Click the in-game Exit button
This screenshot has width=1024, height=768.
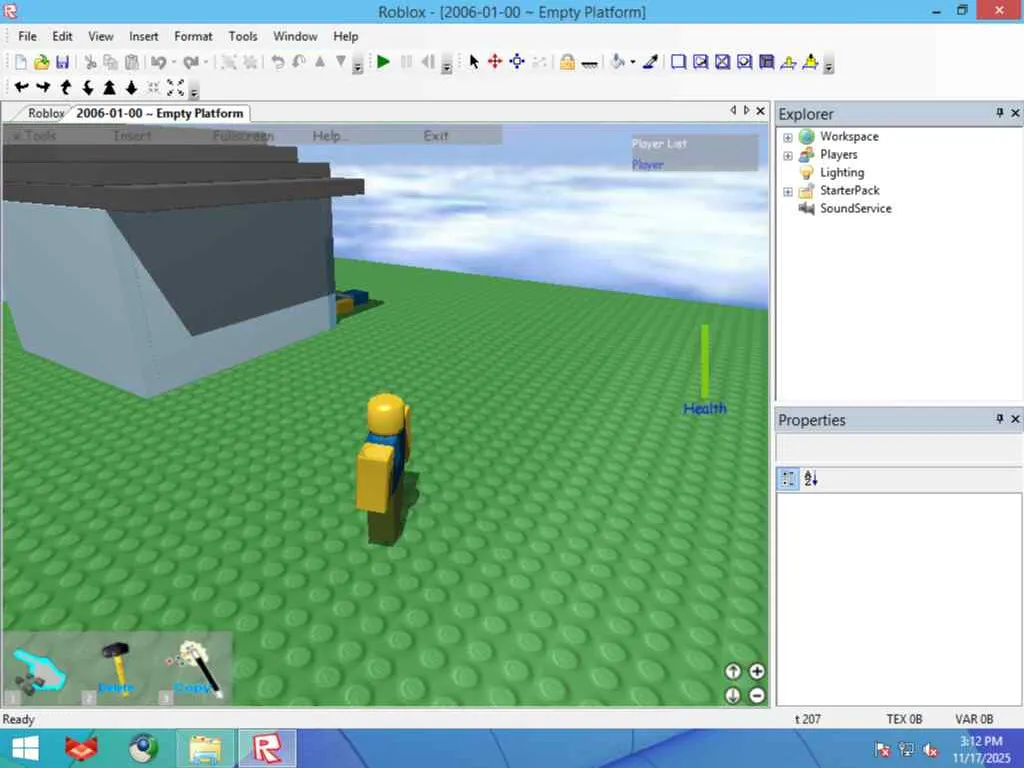pos(436,136)
